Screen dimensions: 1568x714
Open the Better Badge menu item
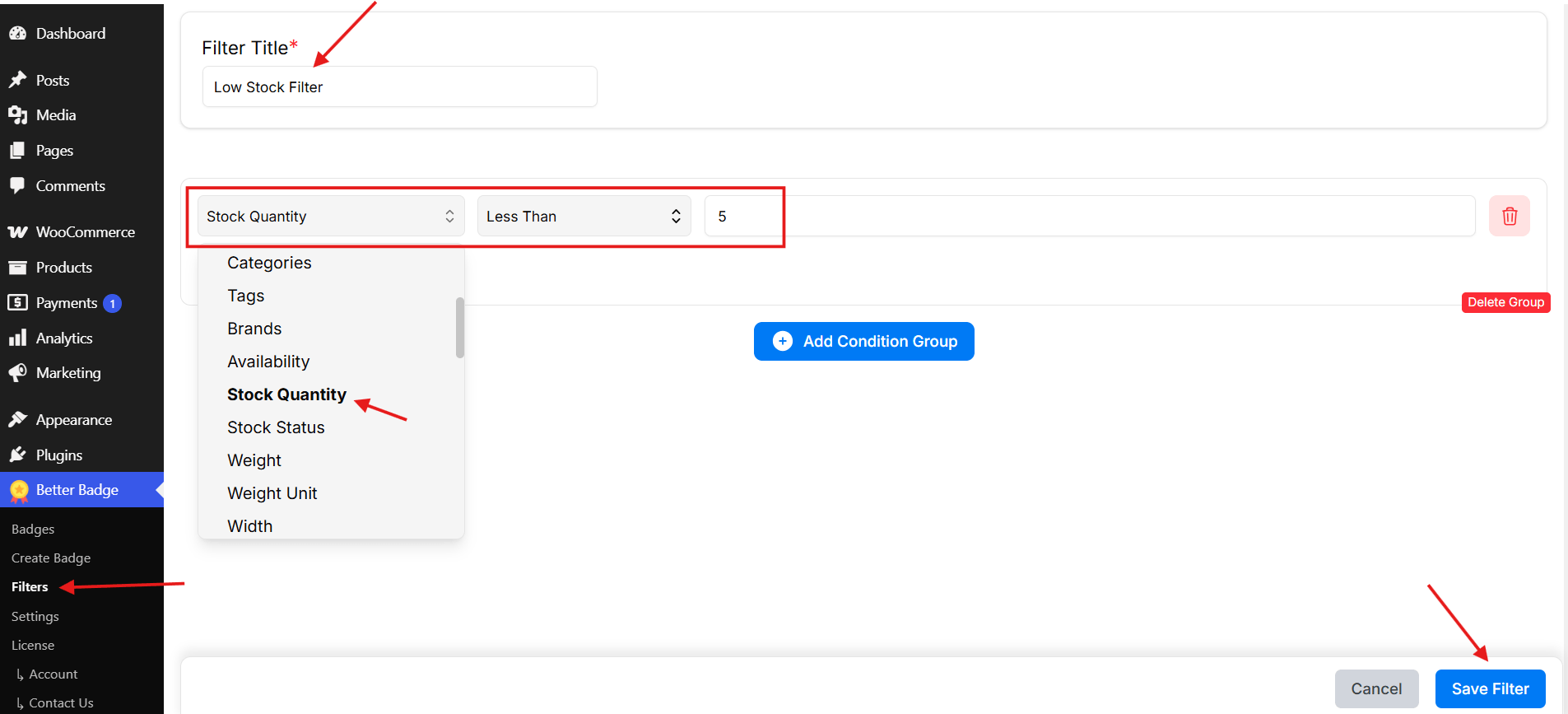81,490
